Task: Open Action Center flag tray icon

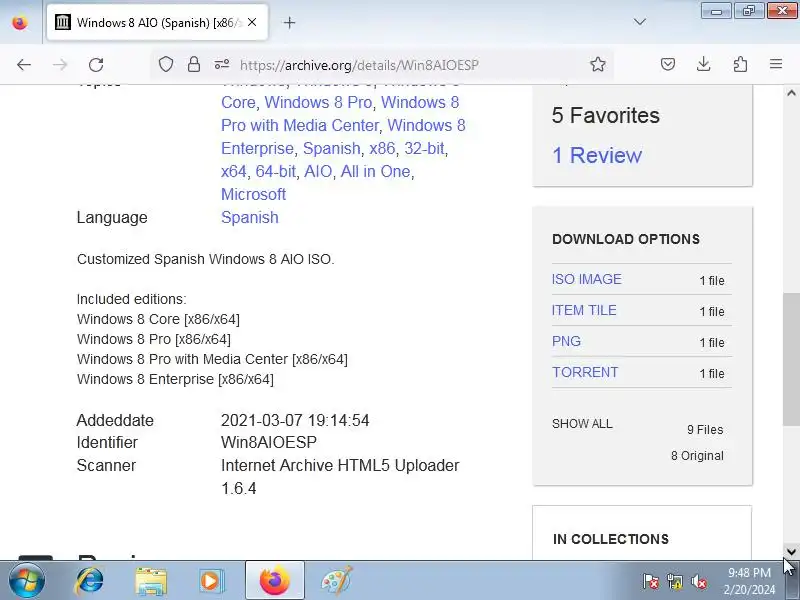Action: tap(650, 582)
